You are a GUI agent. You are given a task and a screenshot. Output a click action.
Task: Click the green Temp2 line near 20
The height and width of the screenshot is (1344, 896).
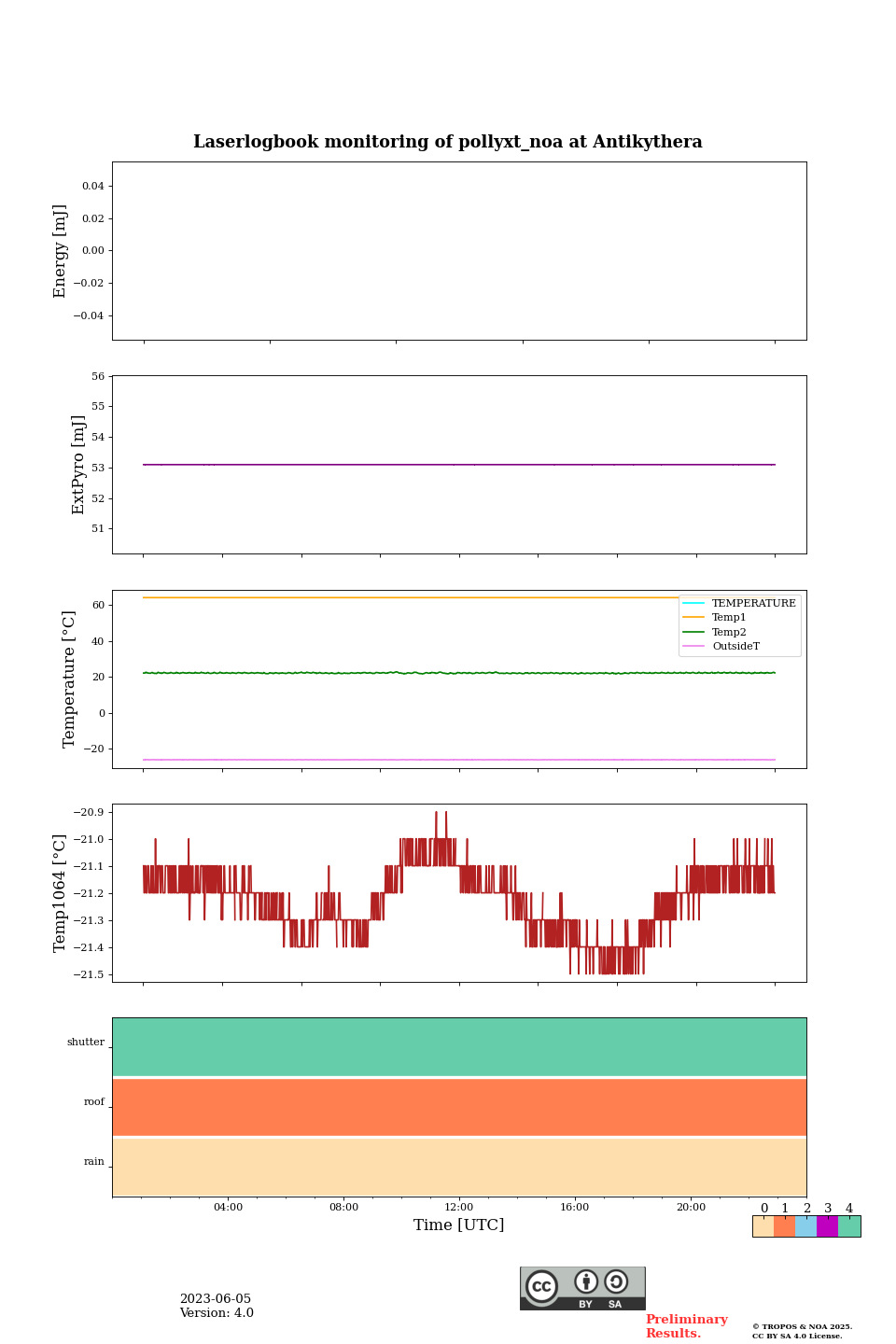coord(459,673)
